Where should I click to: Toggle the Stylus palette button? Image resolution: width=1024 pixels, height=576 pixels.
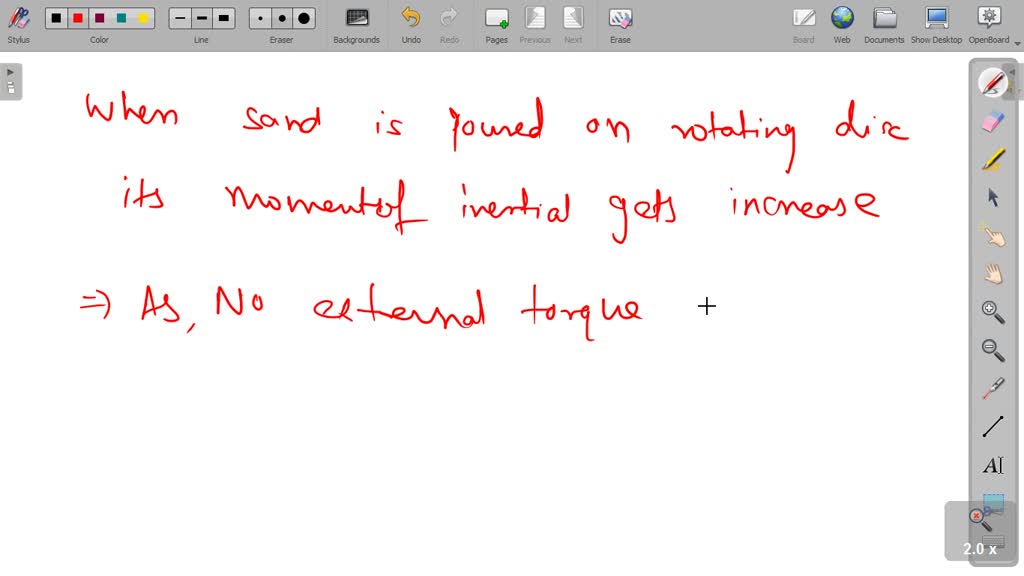tap(18, 24)
